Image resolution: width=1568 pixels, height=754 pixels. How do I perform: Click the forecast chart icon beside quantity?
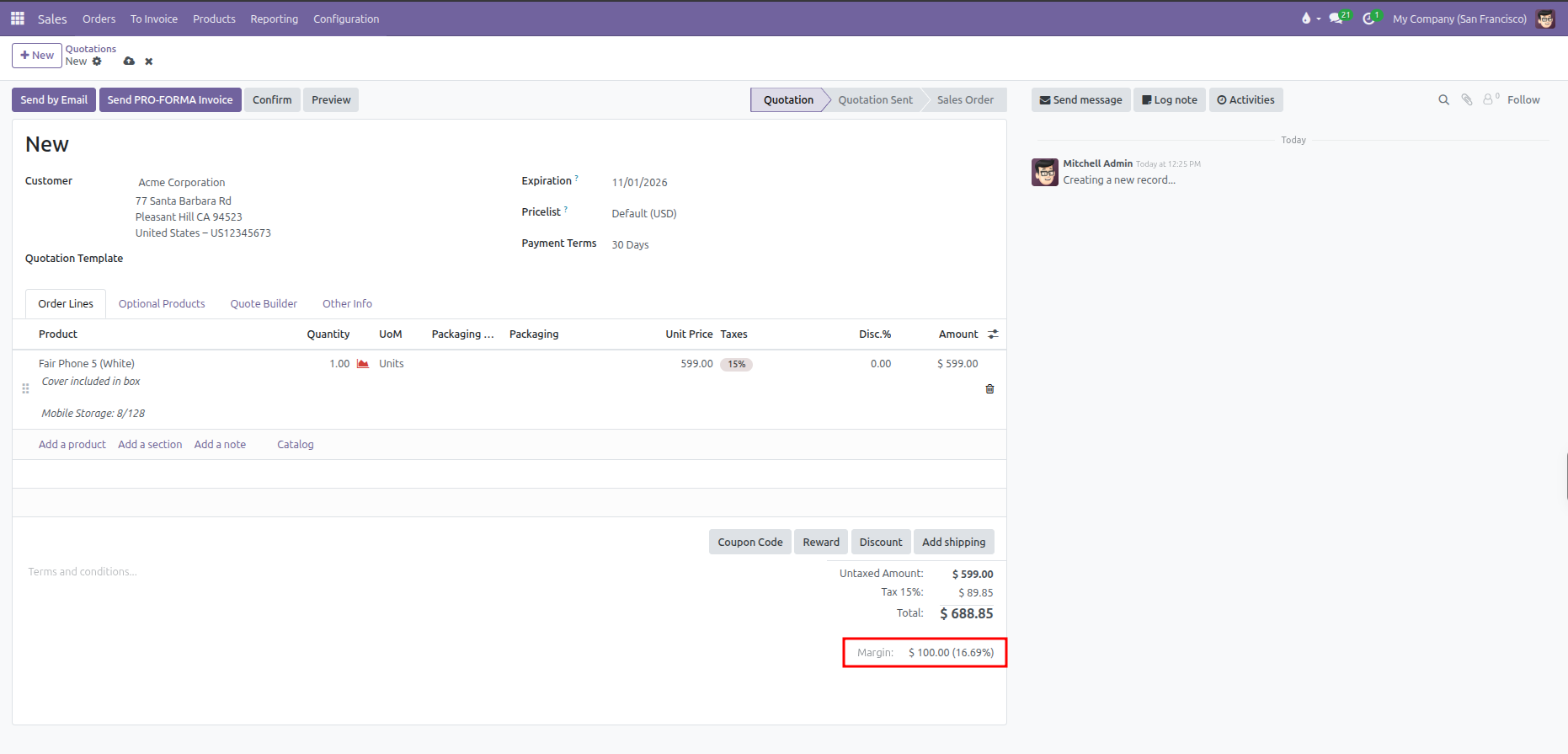coord(363,364)
